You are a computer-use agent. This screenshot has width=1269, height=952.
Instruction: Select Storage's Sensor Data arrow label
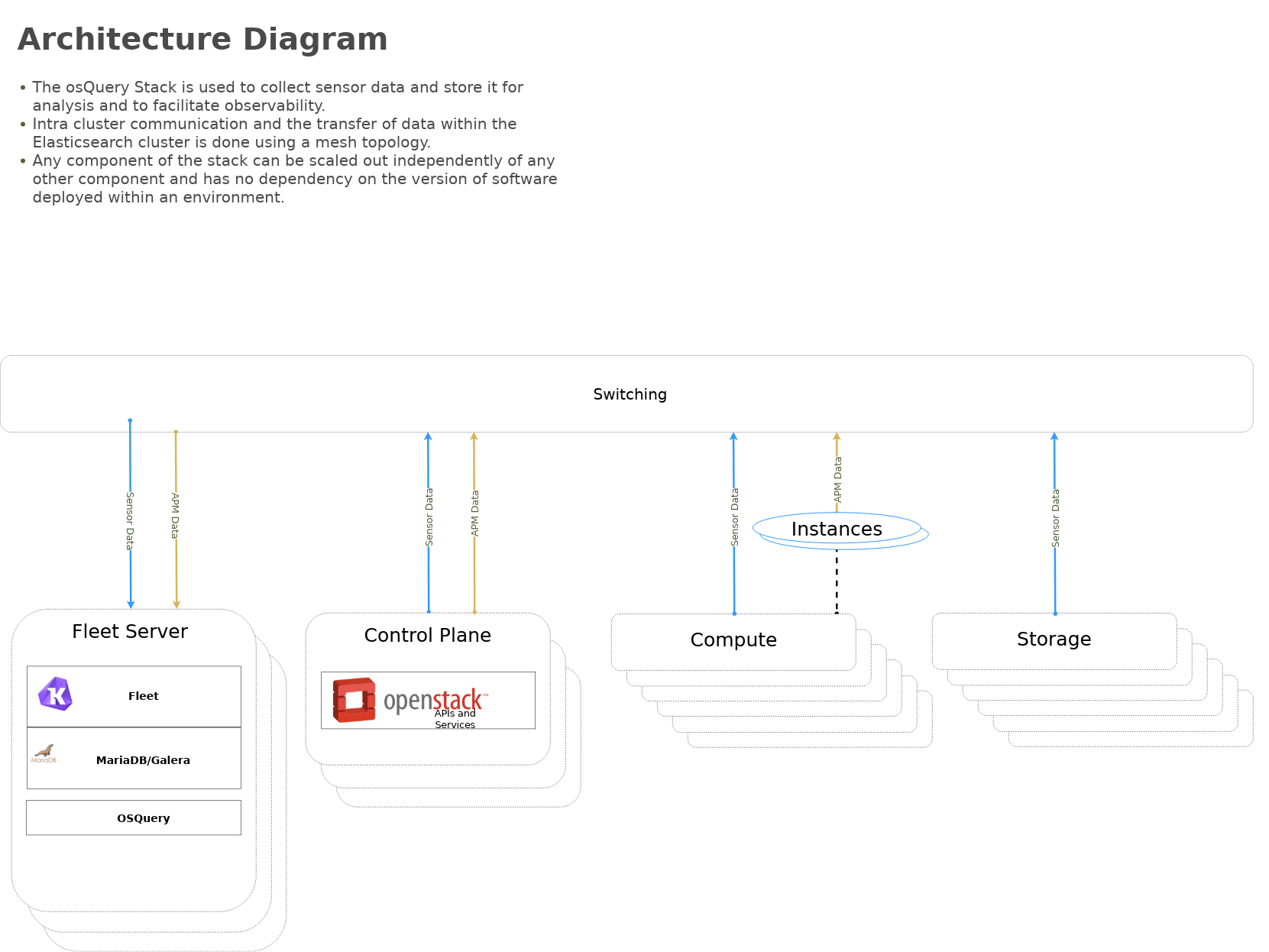(1056, 518)
